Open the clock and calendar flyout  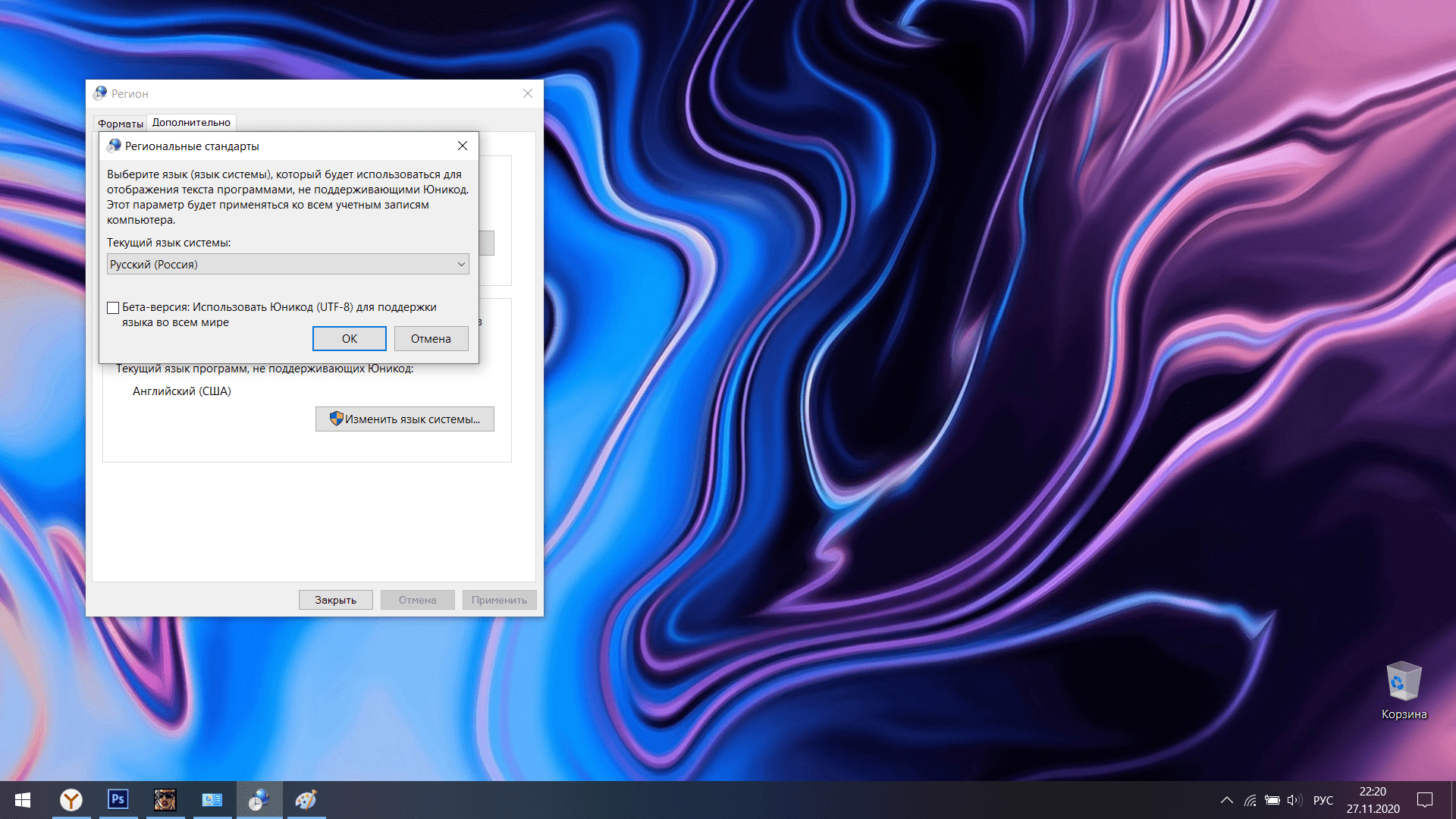[1373, 800]
